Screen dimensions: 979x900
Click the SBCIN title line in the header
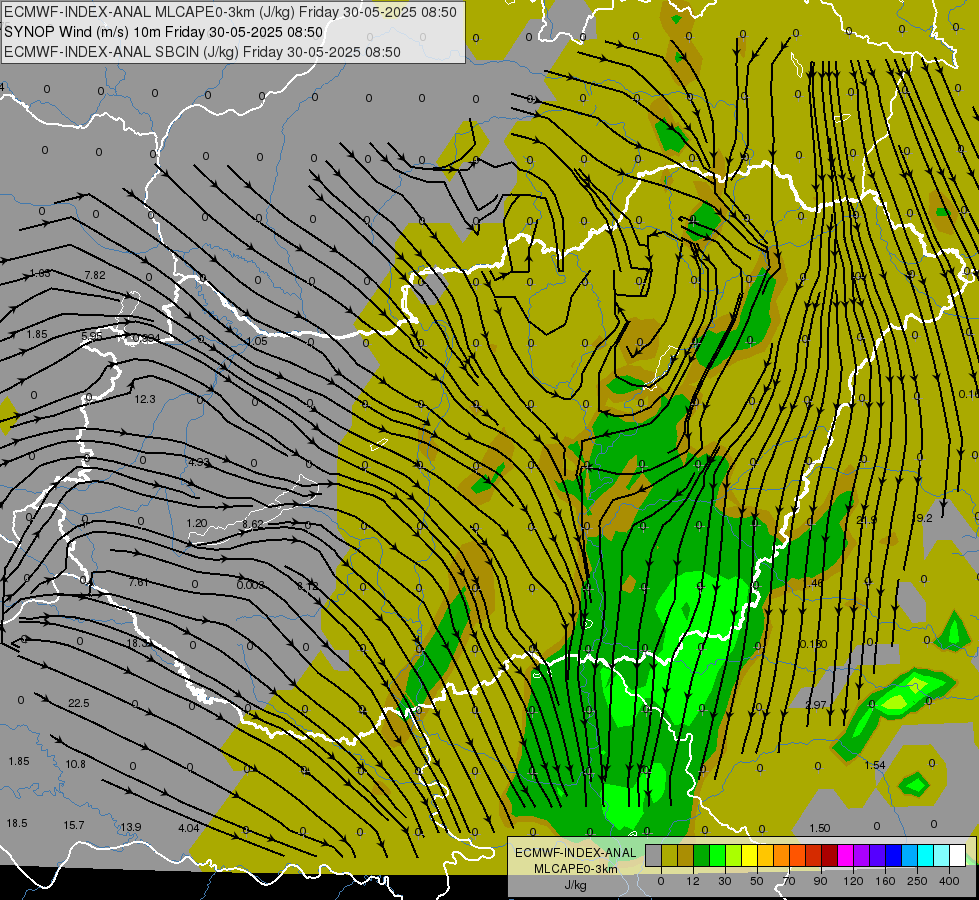click(x=202, y=52)
